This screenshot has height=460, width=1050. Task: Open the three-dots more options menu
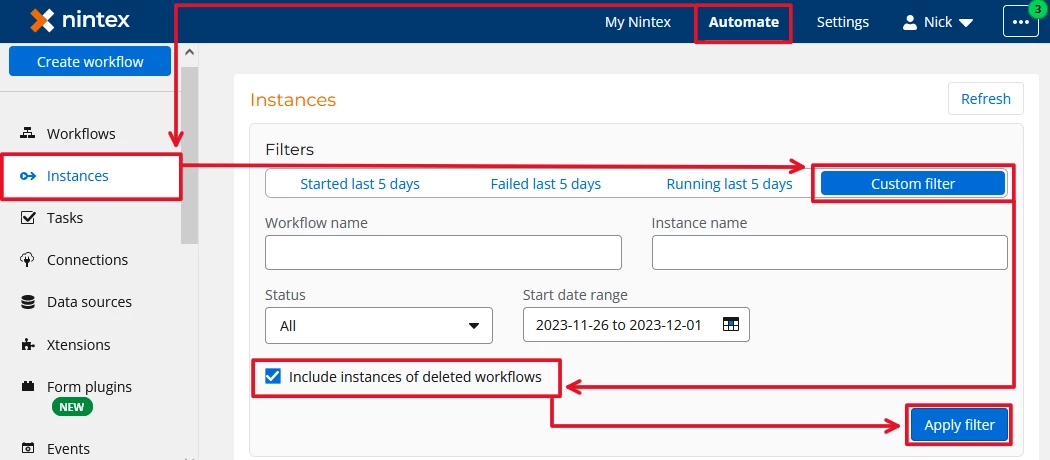coord(1021,22)
